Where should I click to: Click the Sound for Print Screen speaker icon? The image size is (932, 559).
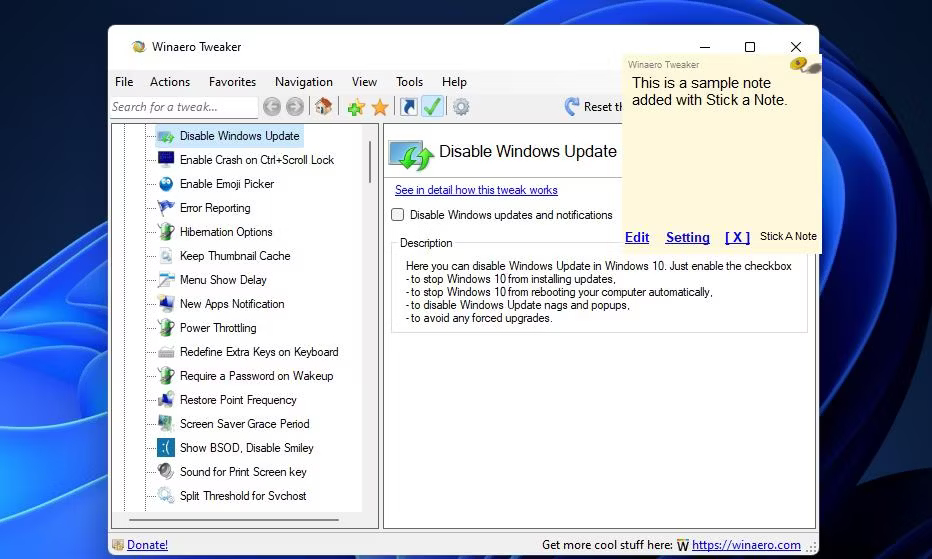click(x=166, y=472)
